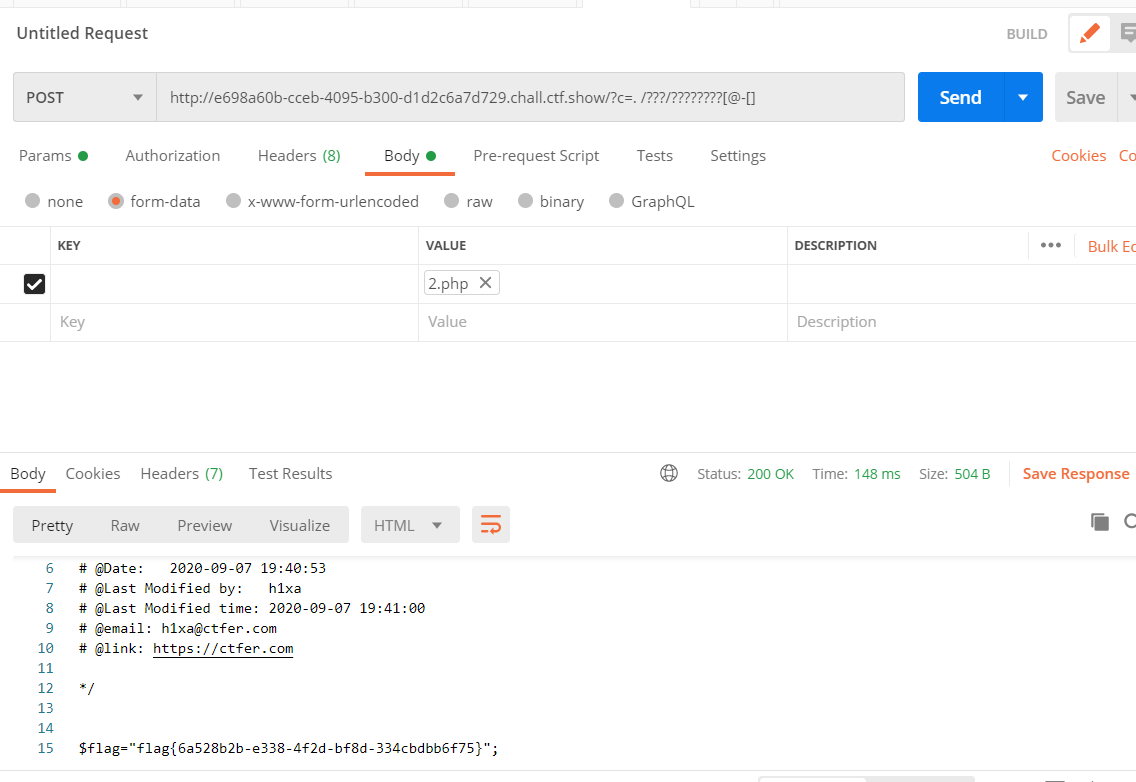Viewport: 1136px width, 782px height.
Task: Click the Save button
Action: pyautogui.click(x=1085, y=97)
